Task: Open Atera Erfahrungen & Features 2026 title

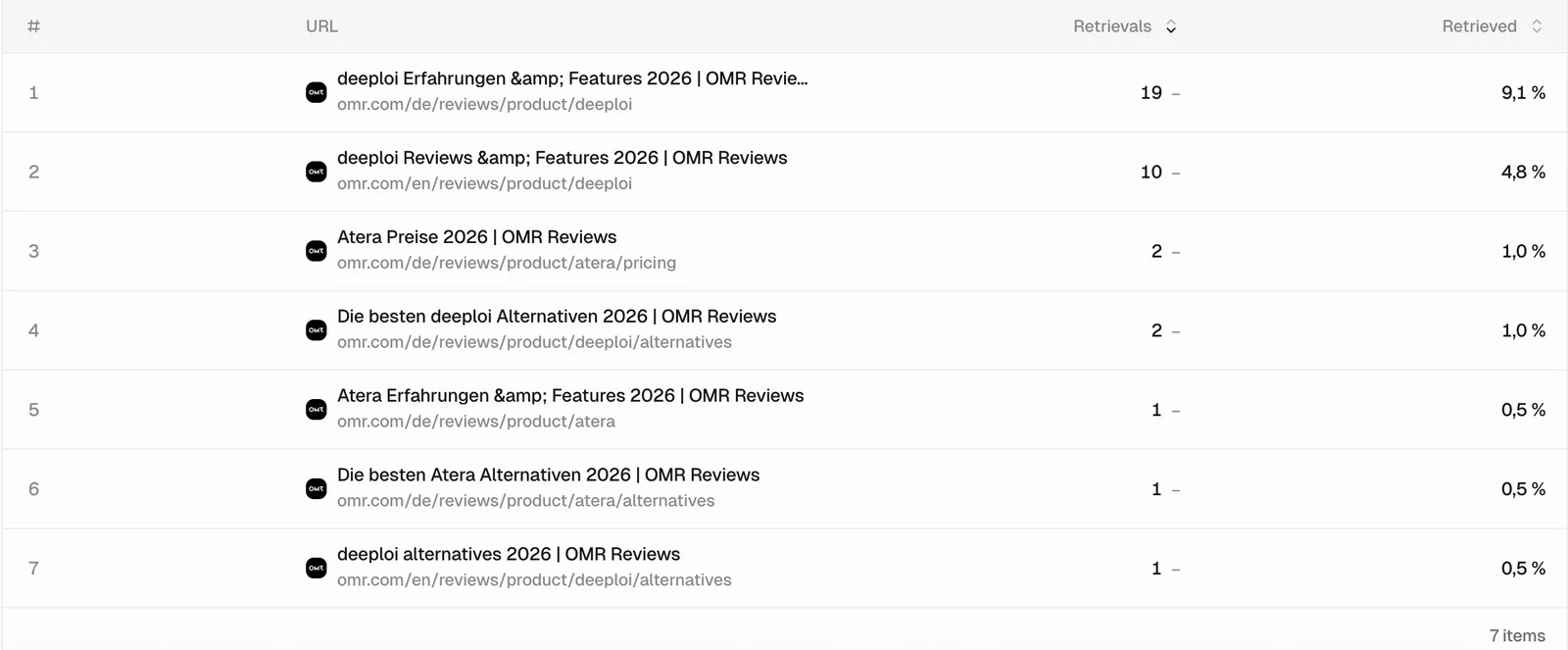Action: click(x=570, y=396)
